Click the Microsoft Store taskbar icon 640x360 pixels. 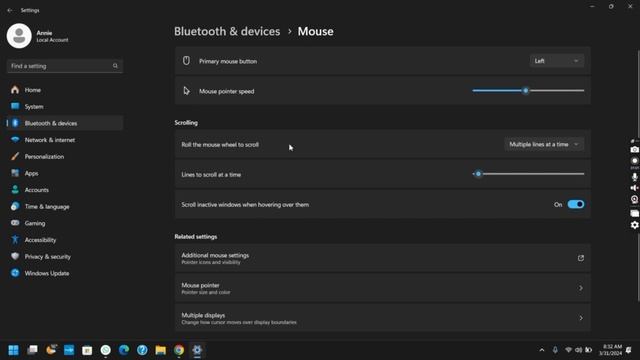87,350
